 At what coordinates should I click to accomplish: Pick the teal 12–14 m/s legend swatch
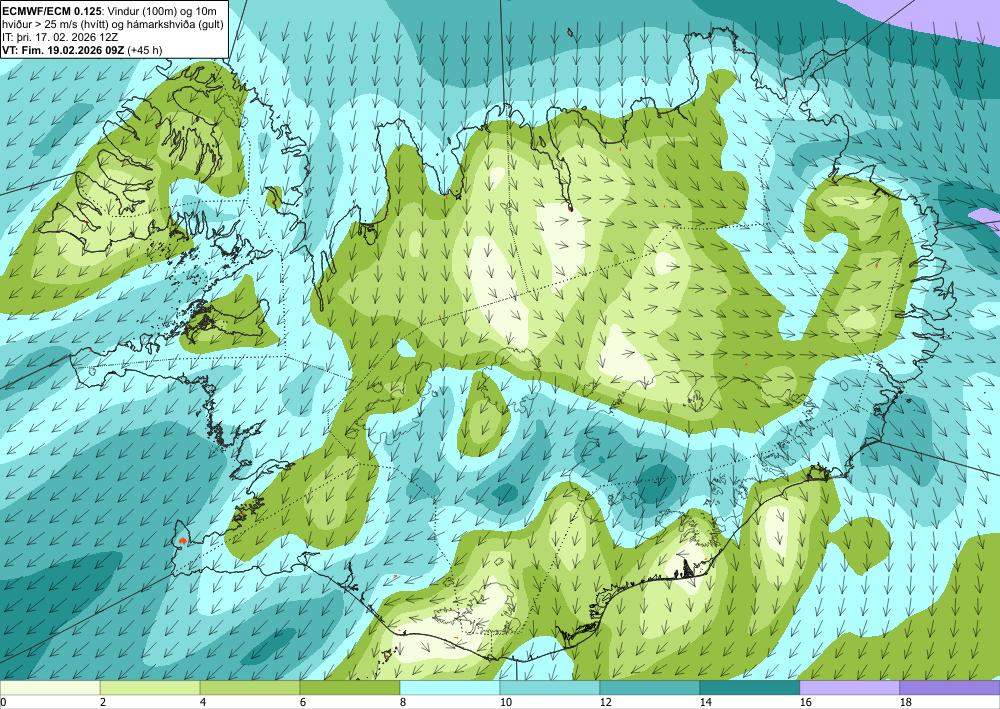point(650,688)
